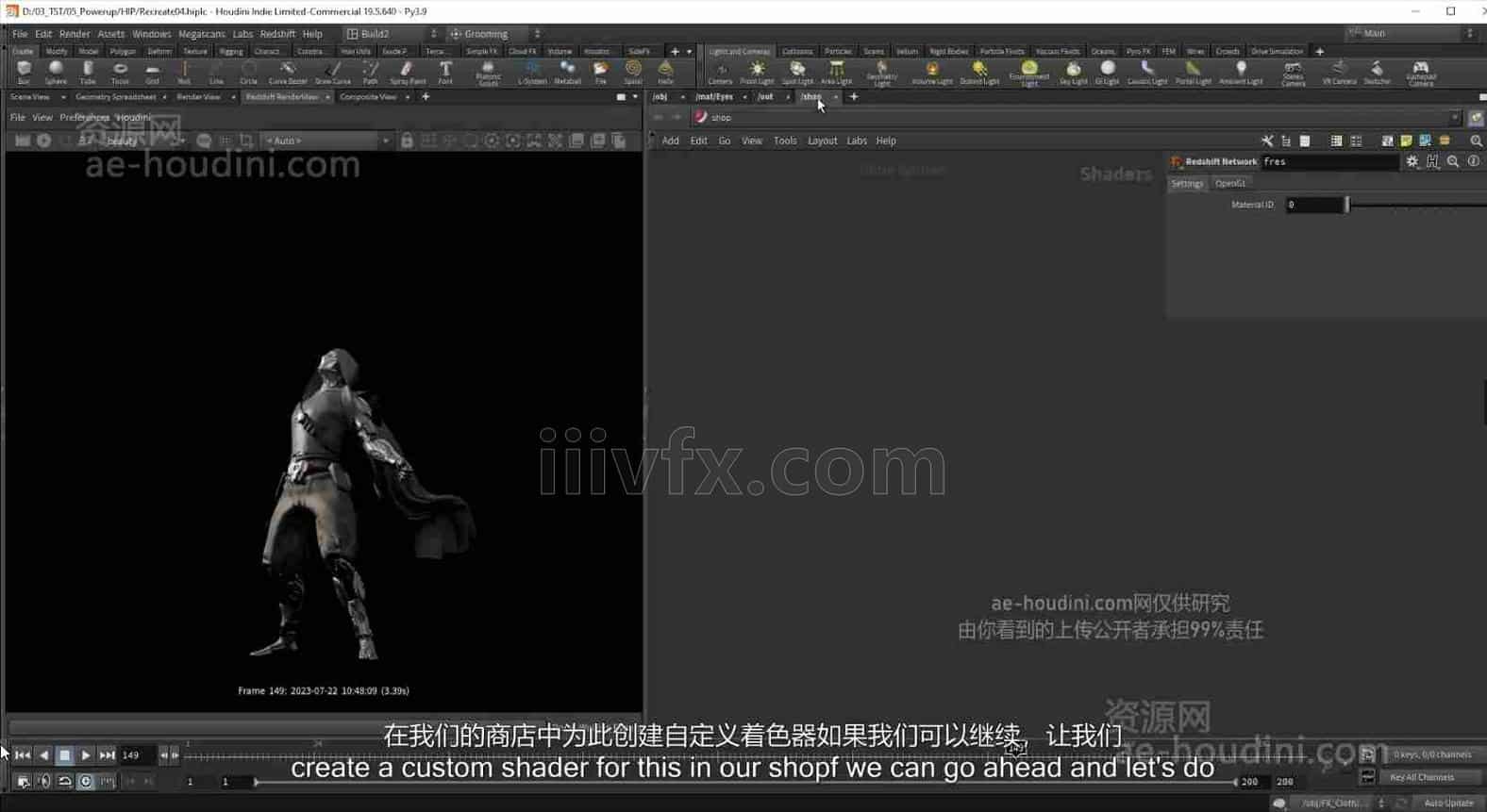The width and height of the screenshot is (1487, 812).
Task: Switch to the /out network tab
Action: pos(765,96)
